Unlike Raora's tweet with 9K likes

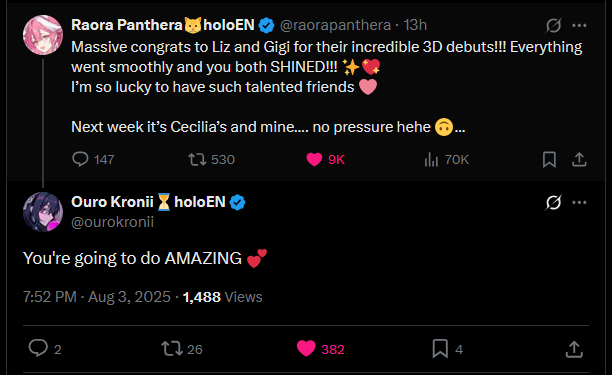tap(314, 159)
